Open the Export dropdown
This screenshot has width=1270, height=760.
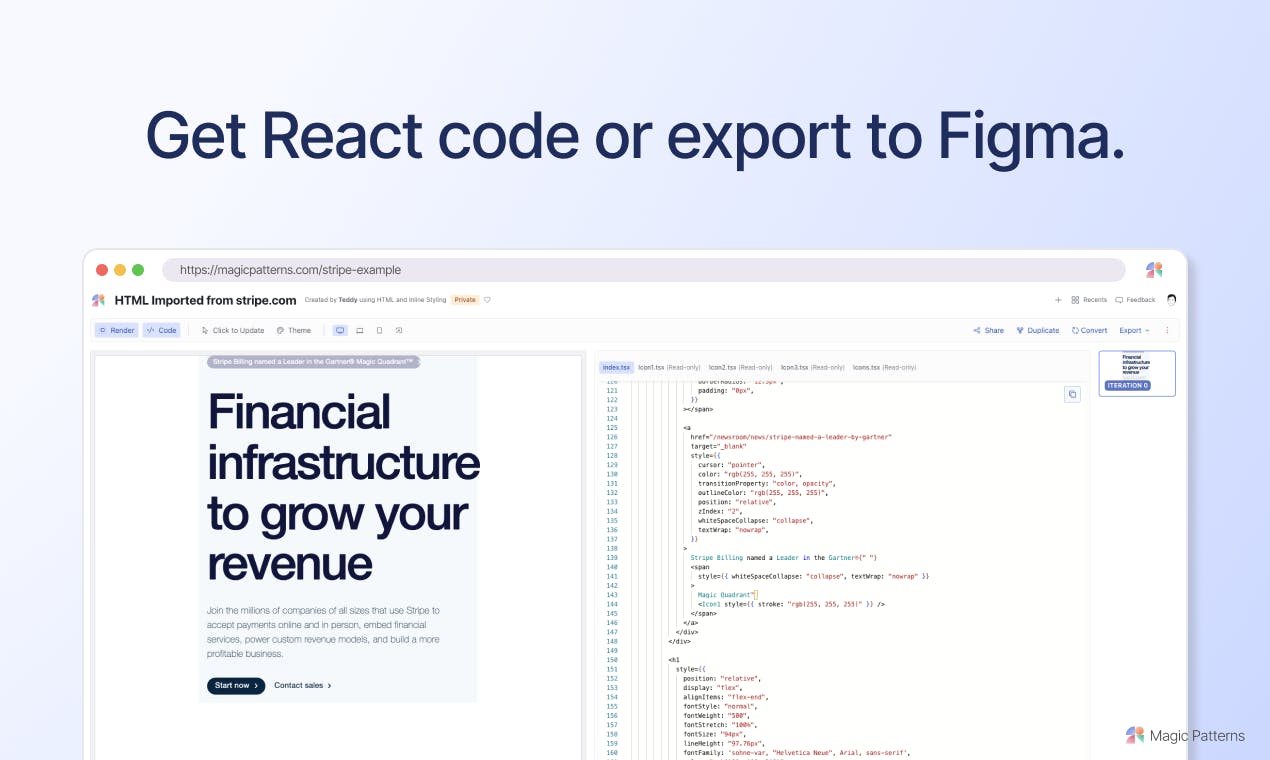click(1134, 330)
